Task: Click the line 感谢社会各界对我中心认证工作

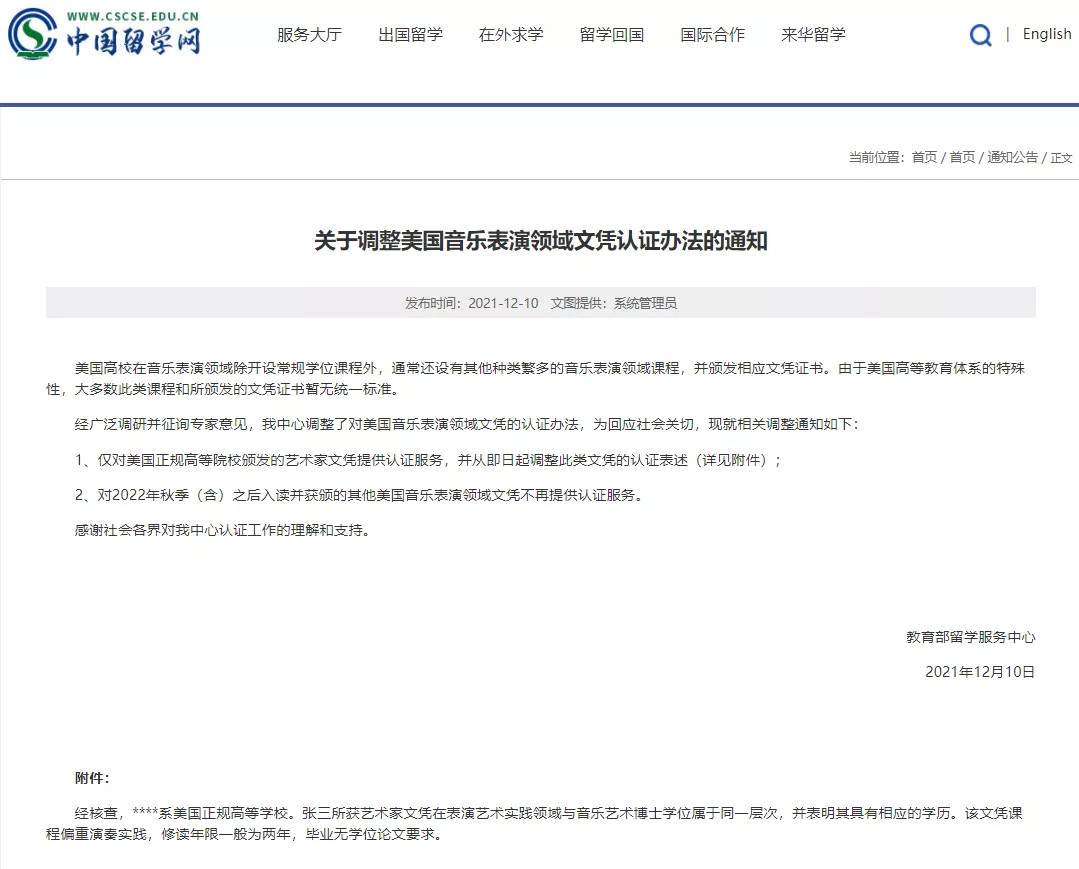Action: click(222, 530)
